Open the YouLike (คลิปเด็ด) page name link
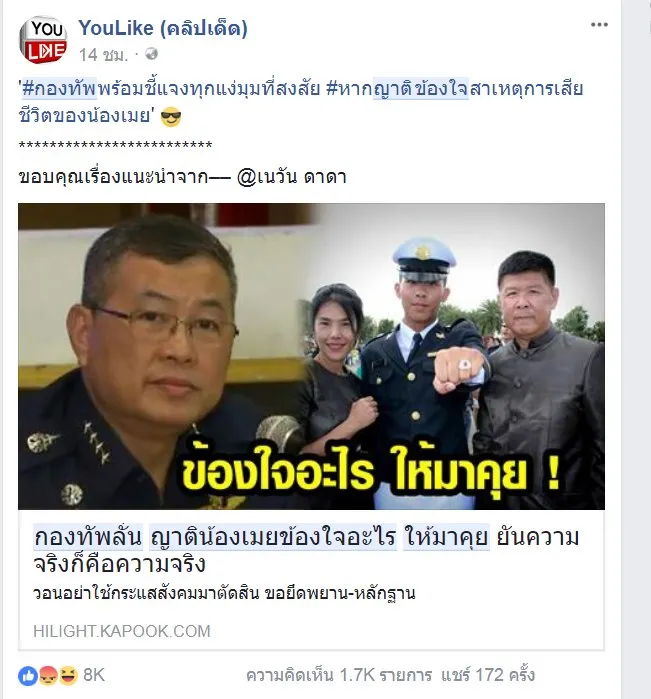The height and width of the screenshot is (699, 651). click(x=163, y=28)
